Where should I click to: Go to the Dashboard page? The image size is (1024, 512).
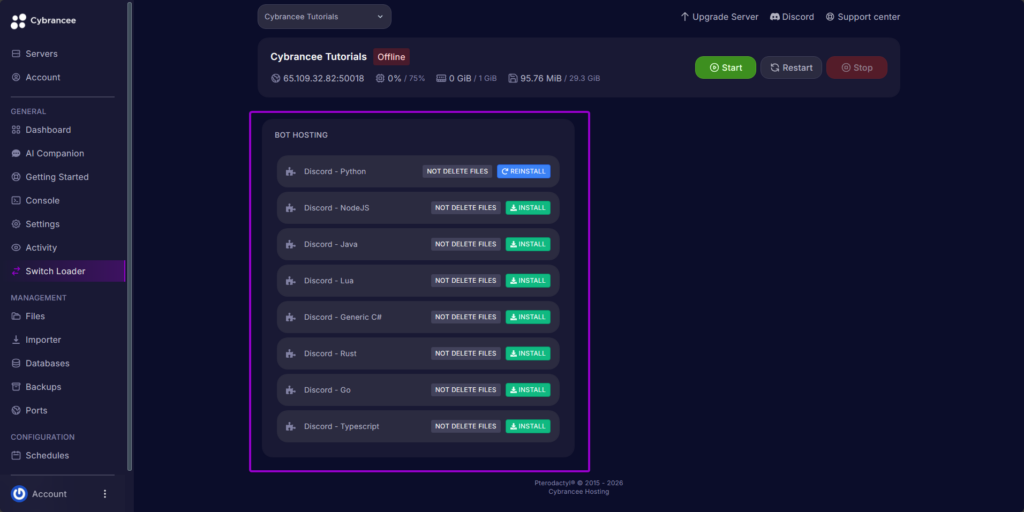tap(41, 130)
